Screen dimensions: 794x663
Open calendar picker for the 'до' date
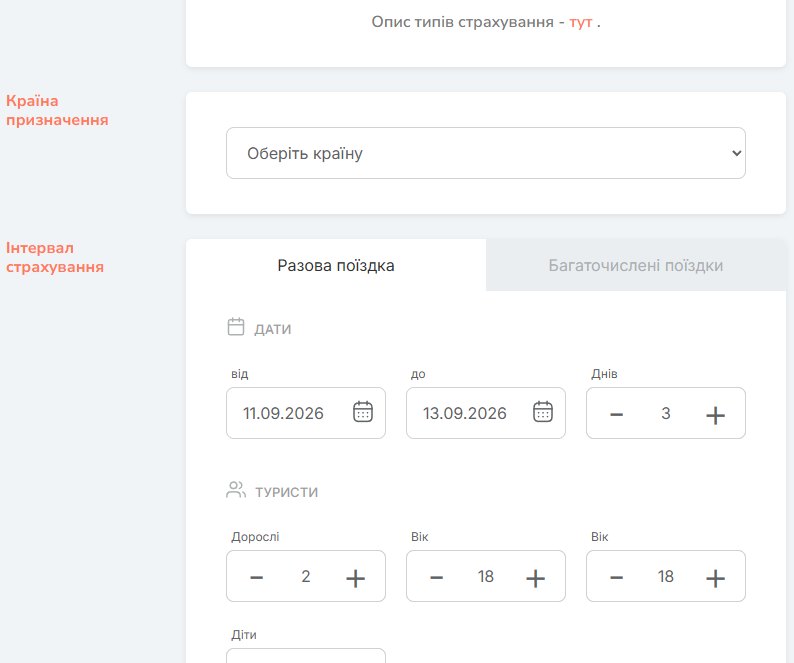point(543,412)
